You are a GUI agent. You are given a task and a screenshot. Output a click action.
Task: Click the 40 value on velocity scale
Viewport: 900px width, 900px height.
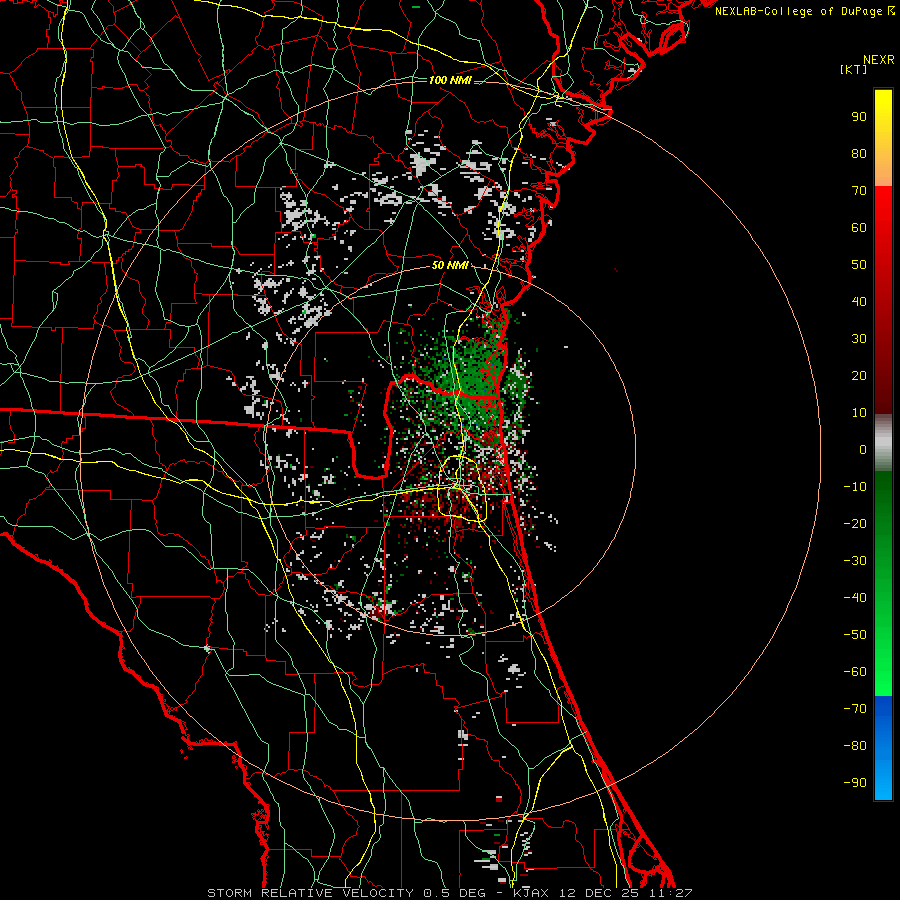859,301
